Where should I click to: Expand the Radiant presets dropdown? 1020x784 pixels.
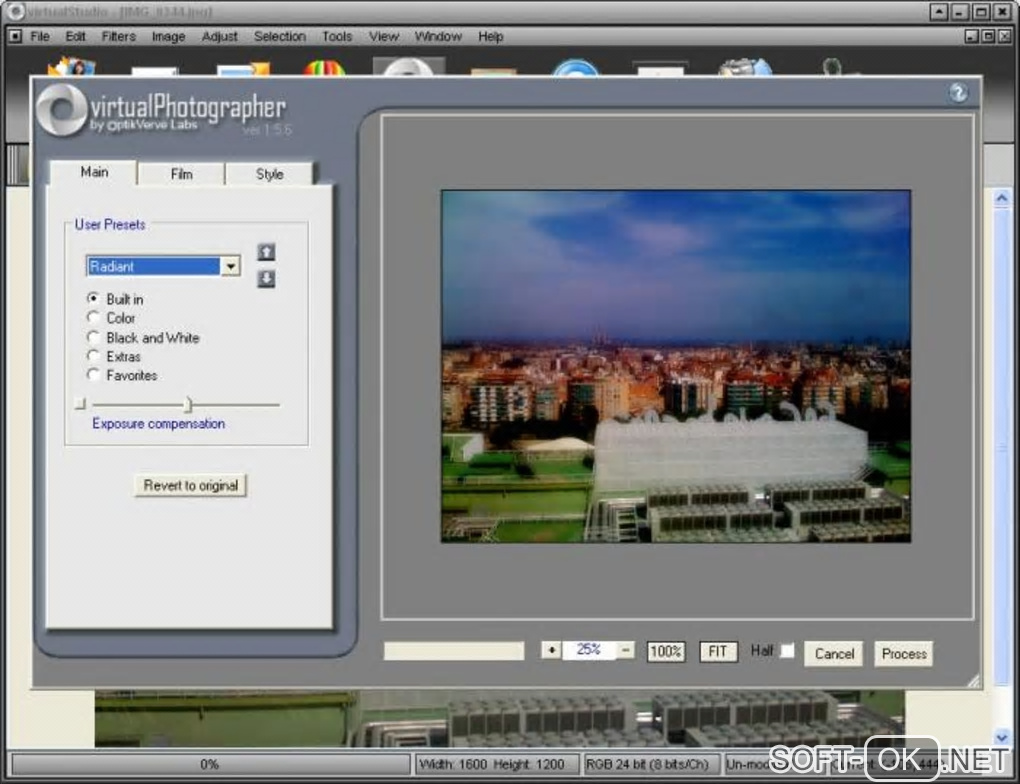[x=231, y=266]
